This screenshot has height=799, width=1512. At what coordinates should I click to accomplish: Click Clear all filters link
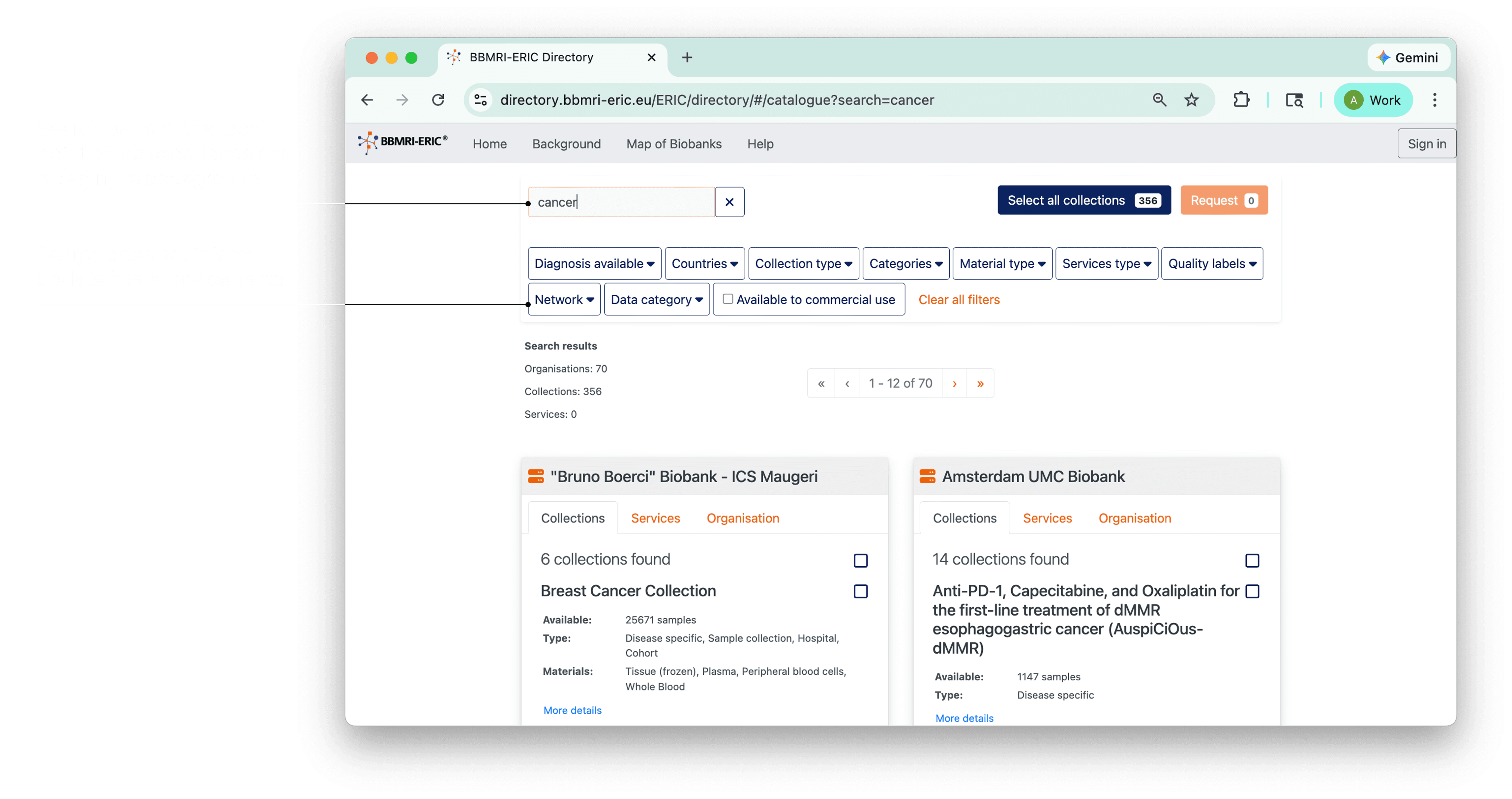coord(959,299)
